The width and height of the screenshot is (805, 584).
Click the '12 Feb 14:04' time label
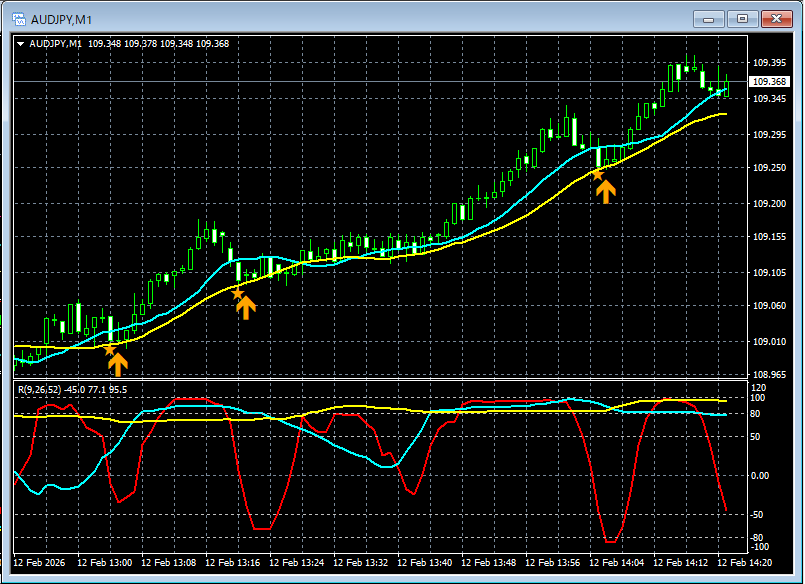(x=617, y=562)
